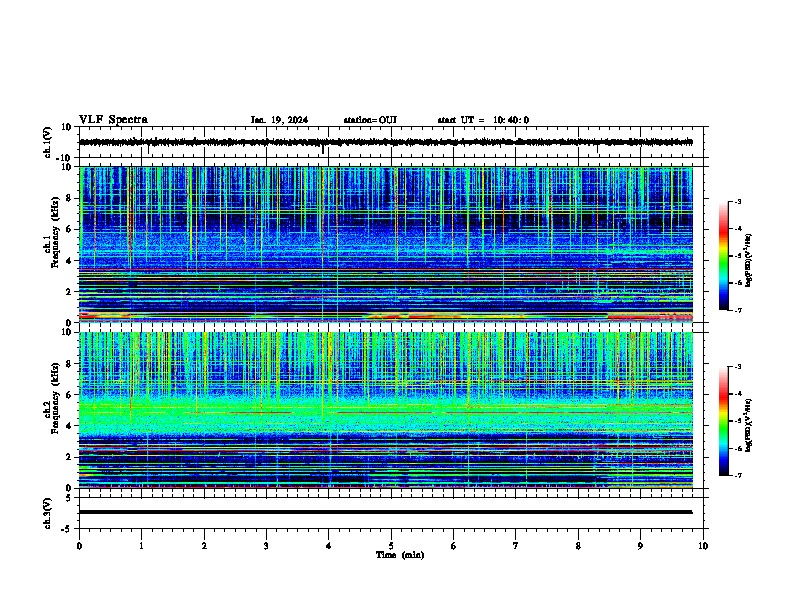
Task: Click the ch.1 voltage waveform trace panel
Action: coord(391,142)
